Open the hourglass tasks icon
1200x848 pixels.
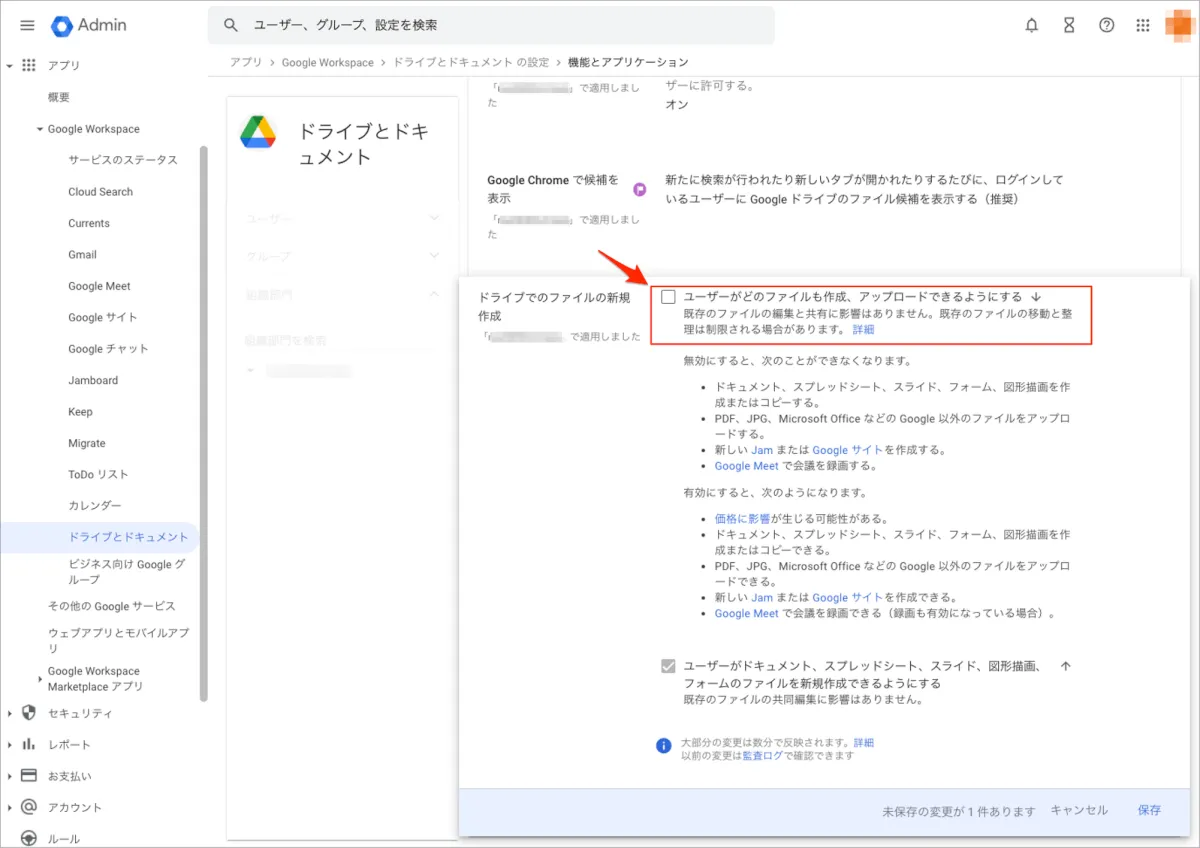tap(1069, 25)
